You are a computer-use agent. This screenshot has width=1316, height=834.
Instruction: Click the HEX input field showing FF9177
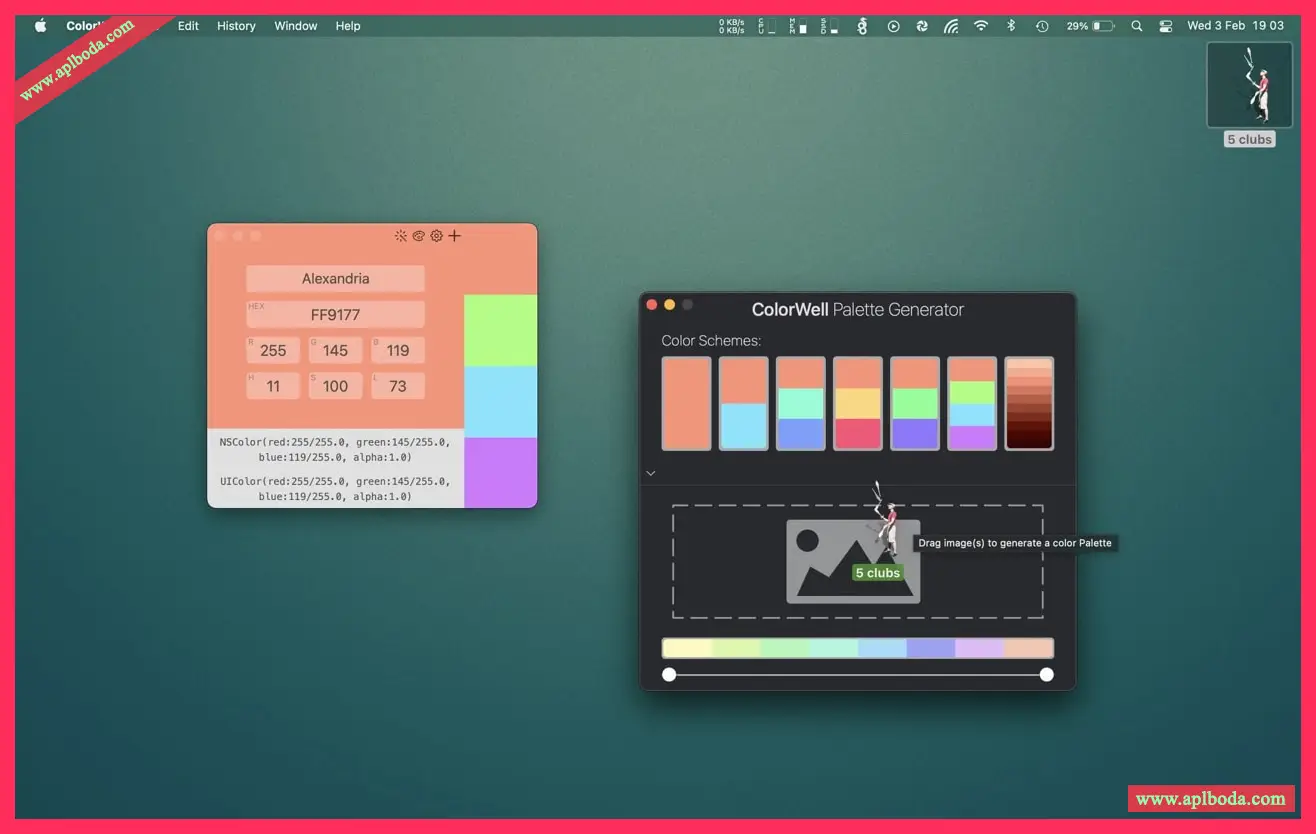[335, 315]
